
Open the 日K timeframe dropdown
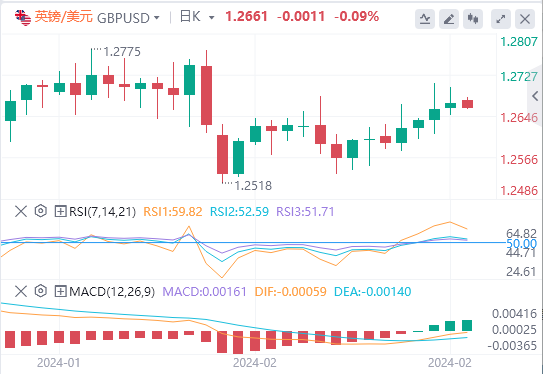(x=197, y=17)
